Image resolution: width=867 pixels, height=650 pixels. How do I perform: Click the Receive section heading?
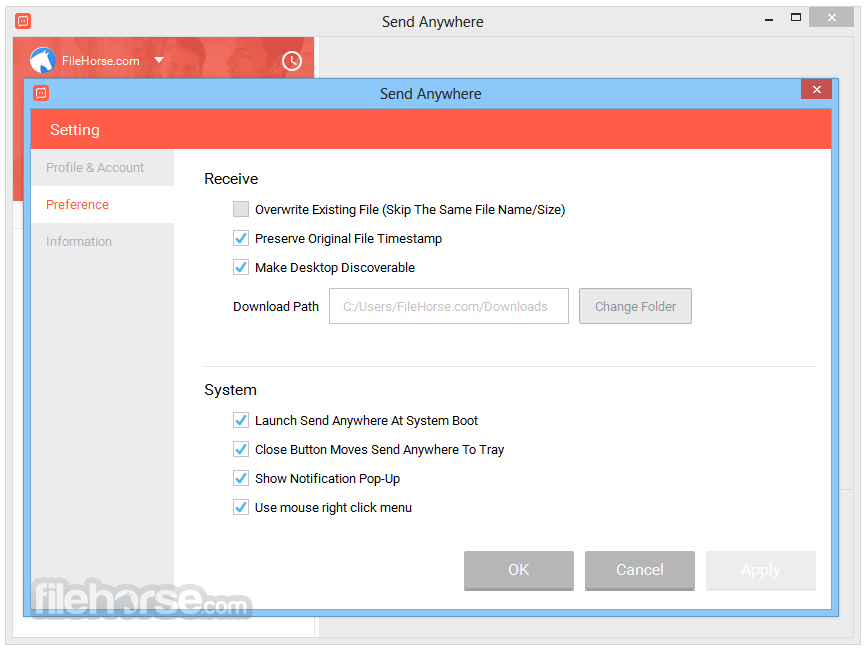point(231,179)
